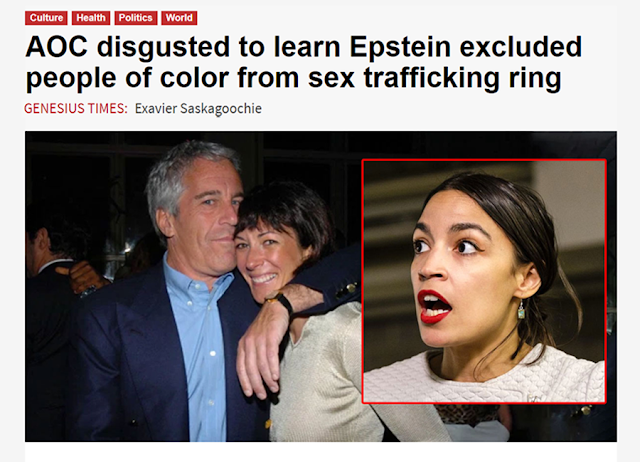Viewport: 640px width, 462px height.
Task: Click the words "trafficking ring" in the headline
Action: coord(462,78)
